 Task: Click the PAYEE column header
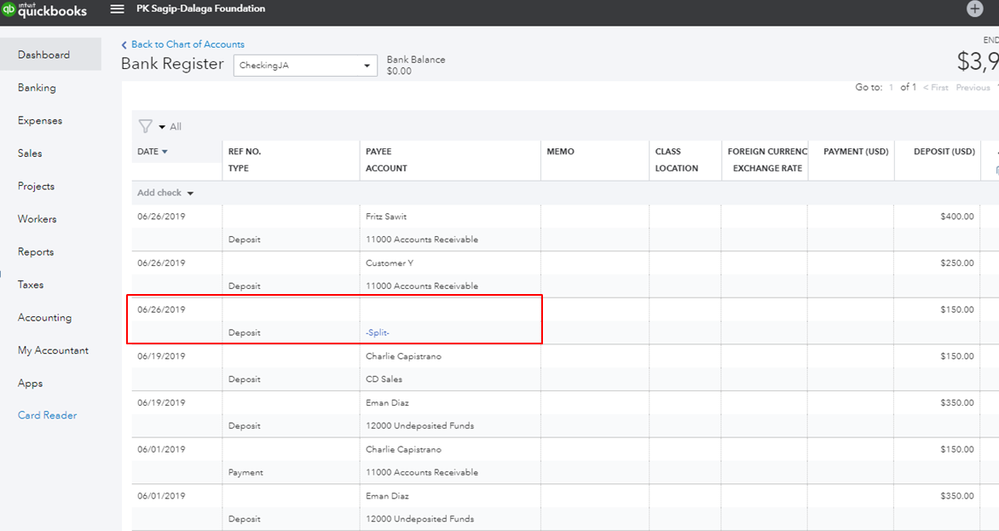379,152
